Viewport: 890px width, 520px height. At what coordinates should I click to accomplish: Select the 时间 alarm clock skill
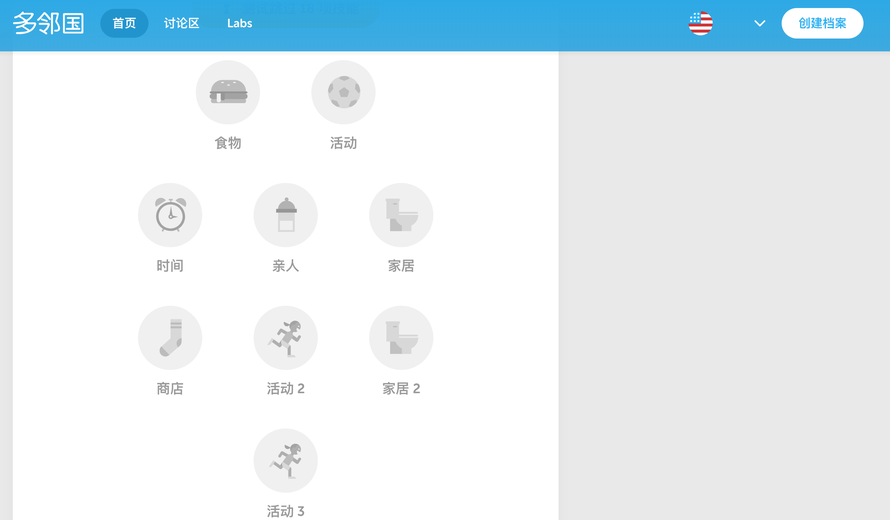170,215
